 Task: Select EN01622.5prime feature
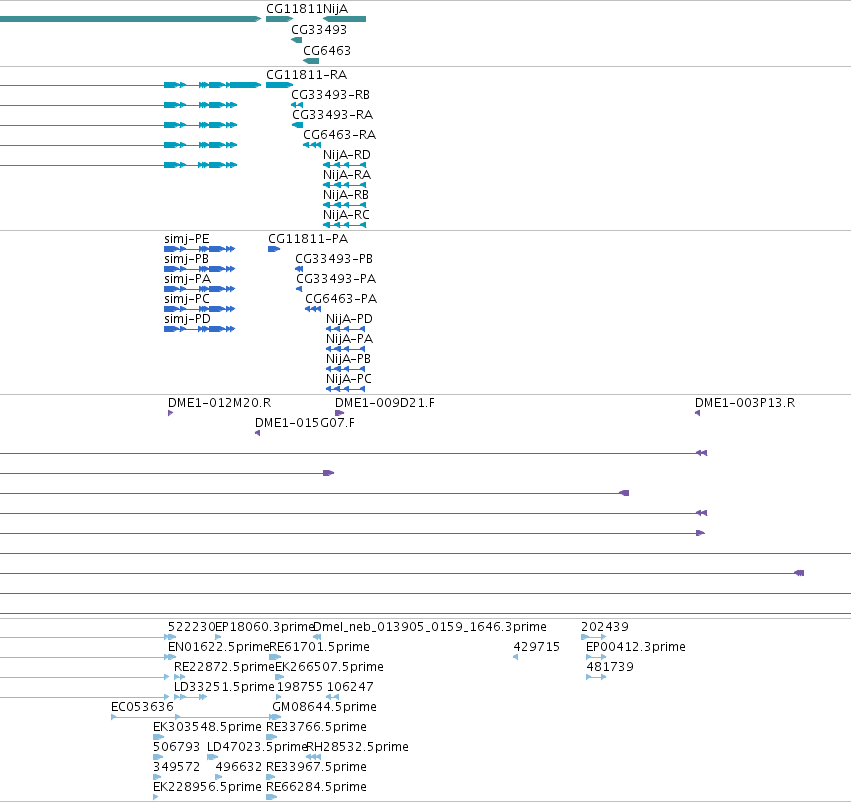click(x=218, y=647)
